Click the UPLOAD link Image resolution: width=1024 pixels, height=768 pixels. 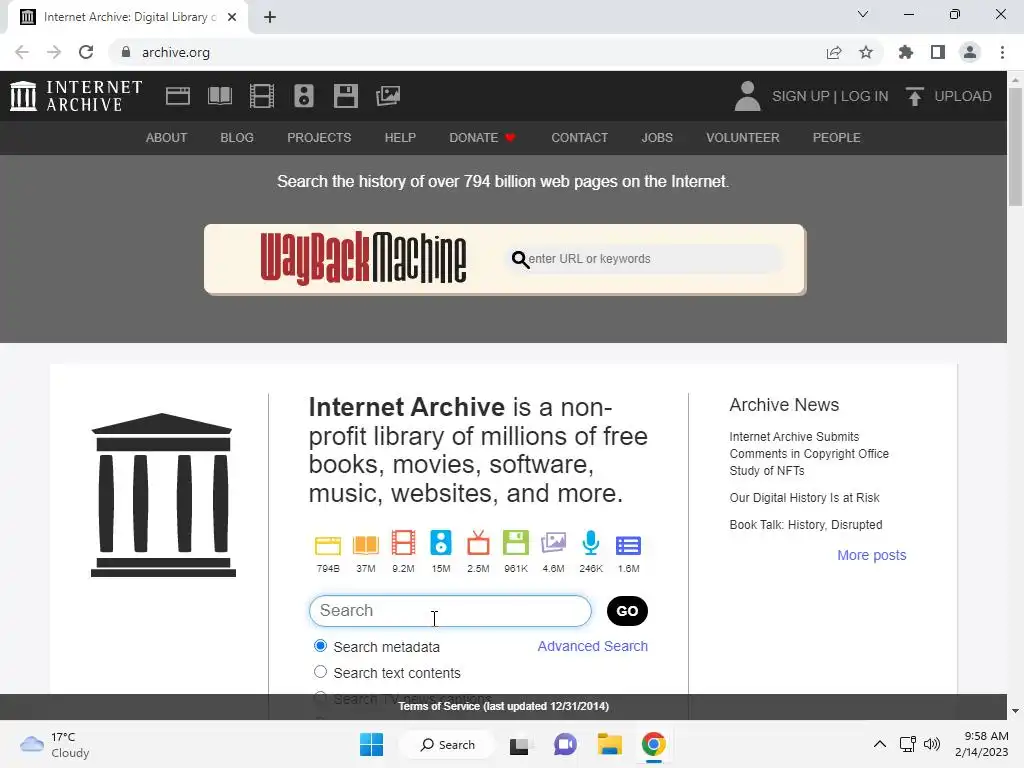click(x=963, y=96)
